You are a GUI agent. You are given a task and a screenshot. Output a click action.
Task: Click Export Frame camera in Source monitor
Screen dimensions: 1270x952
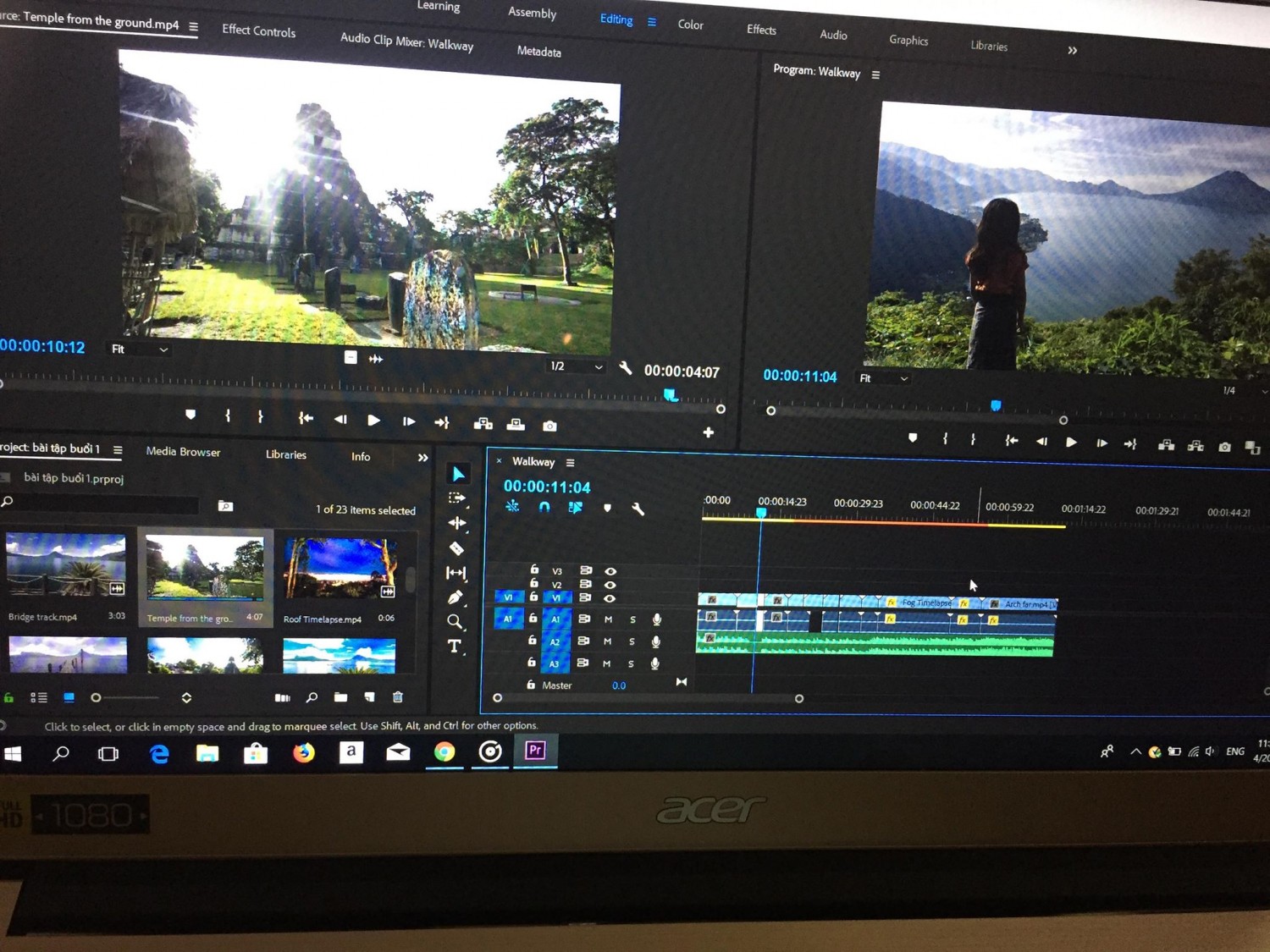pos(549,426)
